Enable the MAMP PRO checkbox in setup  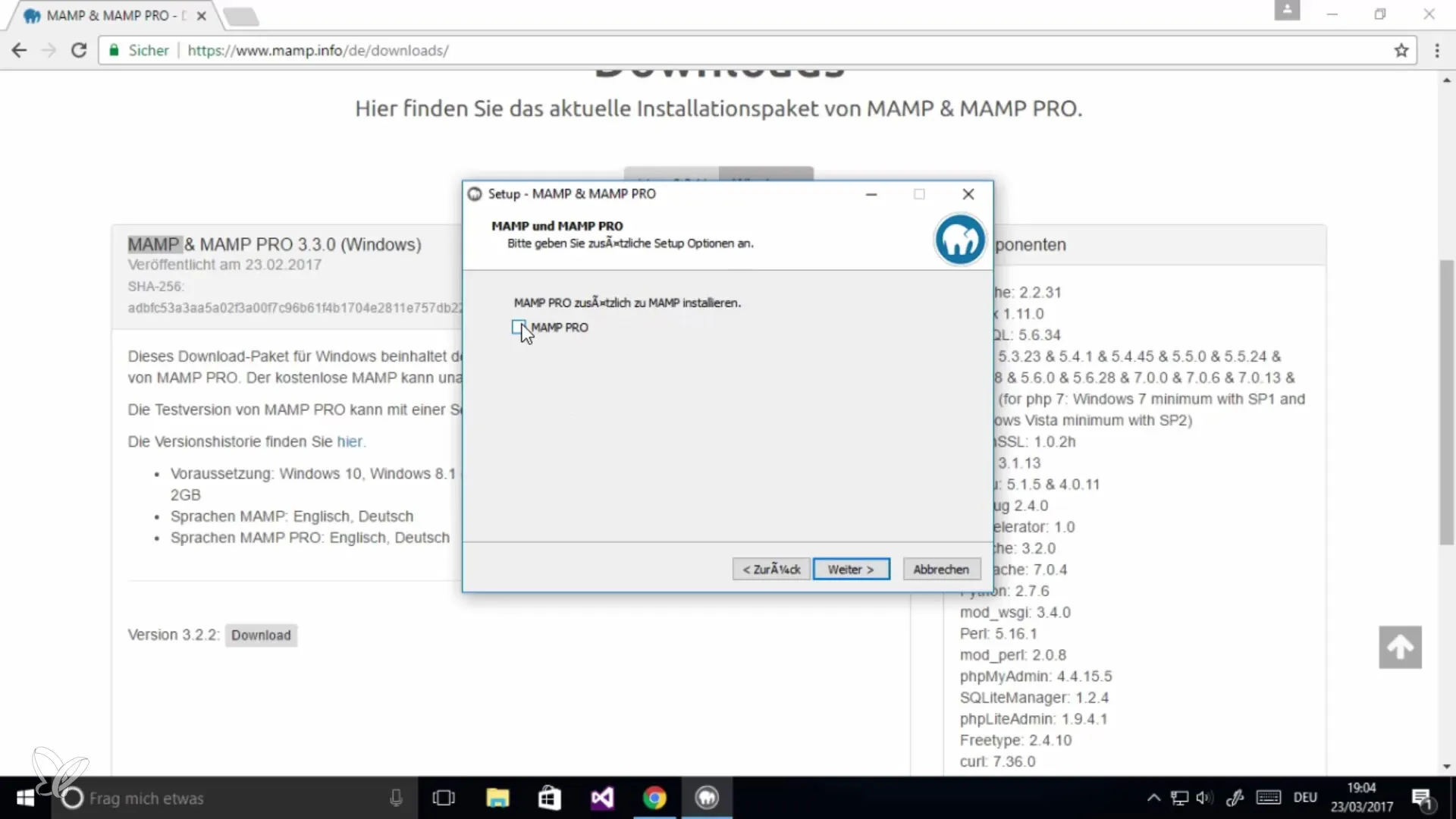click(519, 327)
